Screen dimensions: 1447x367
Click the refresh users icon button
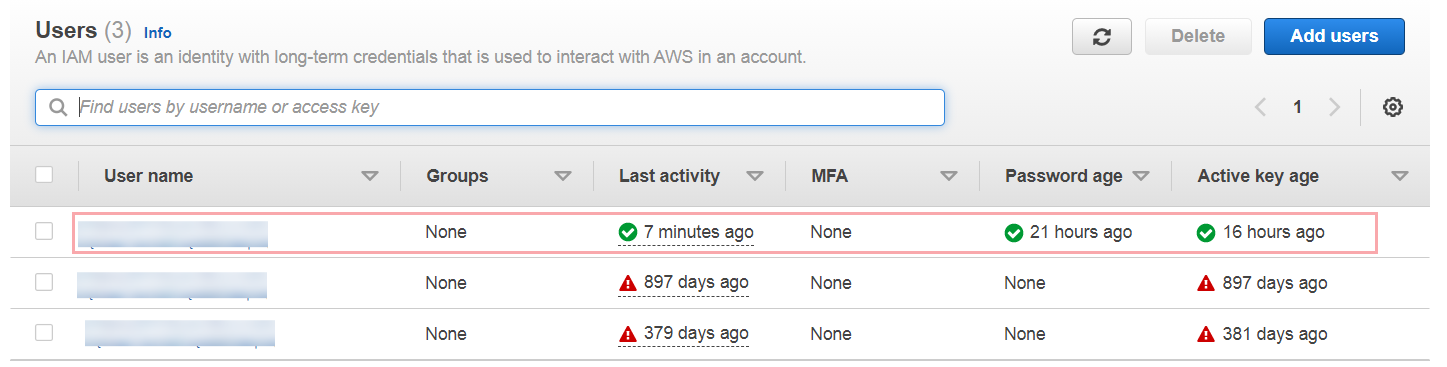click(x=1101, y=36)
